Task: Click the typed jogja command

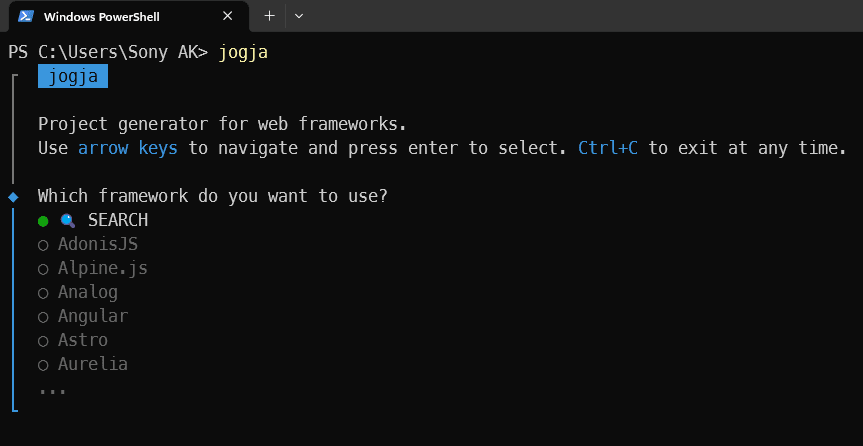Action: tap(243, 53)
